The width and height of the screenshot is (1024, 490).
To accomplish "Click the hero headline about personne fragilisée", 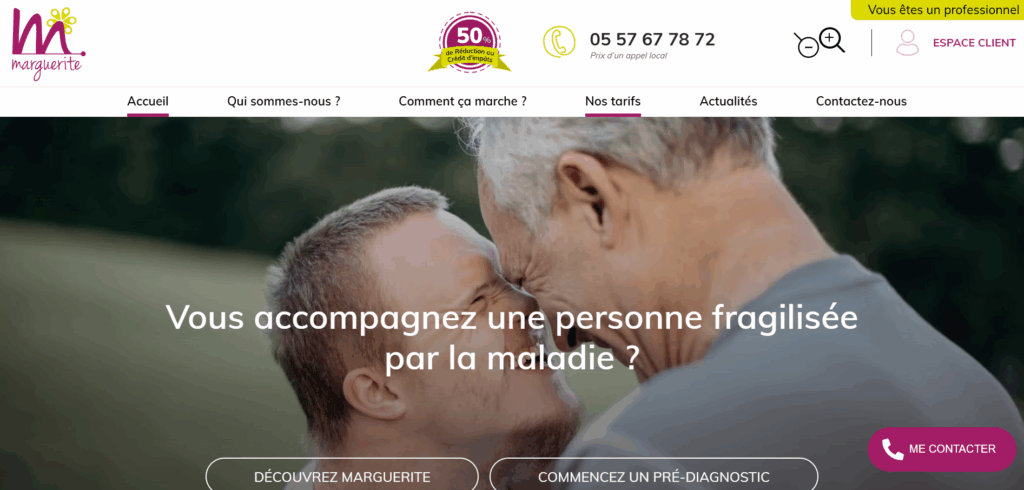I will 511,338.
